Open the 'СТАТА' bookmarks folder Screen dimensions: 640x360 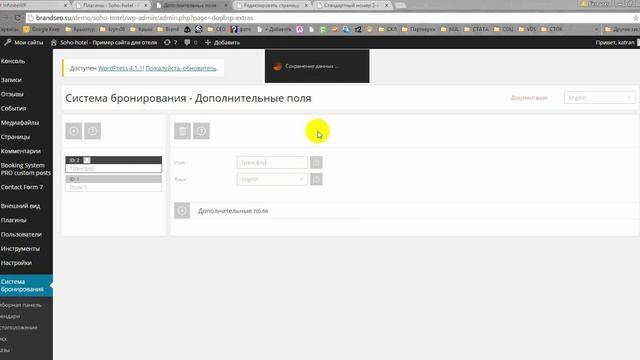pos(476,29)
